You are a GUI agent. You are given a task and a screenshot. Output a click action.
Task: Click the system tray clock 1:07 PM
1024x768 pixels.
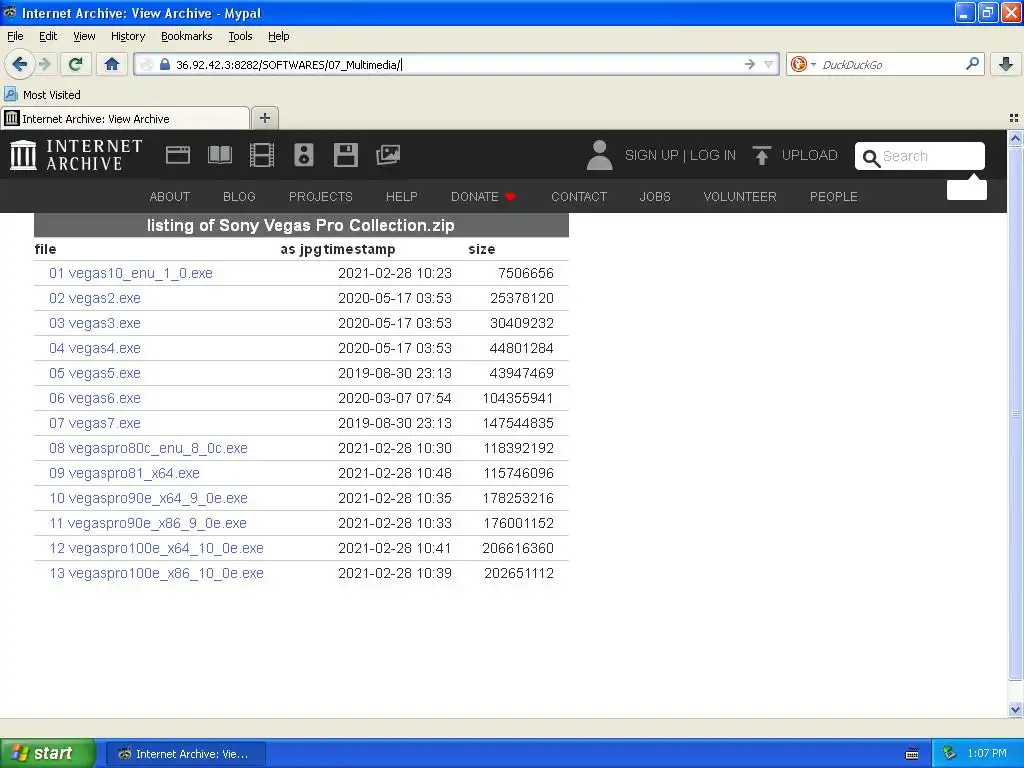pos(987,753)
